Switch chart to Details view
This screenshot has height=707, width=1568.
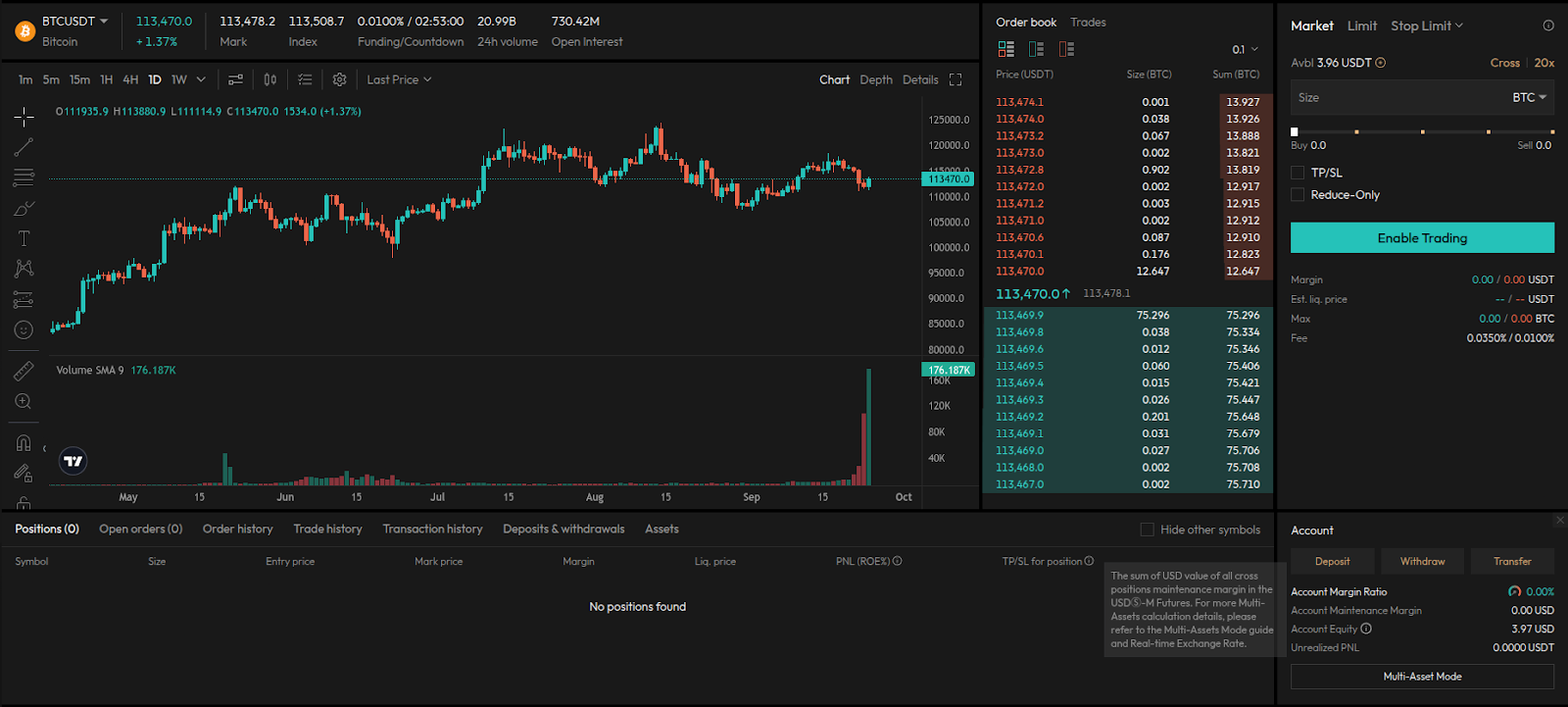pyautogui.click(x=920, y=79)
